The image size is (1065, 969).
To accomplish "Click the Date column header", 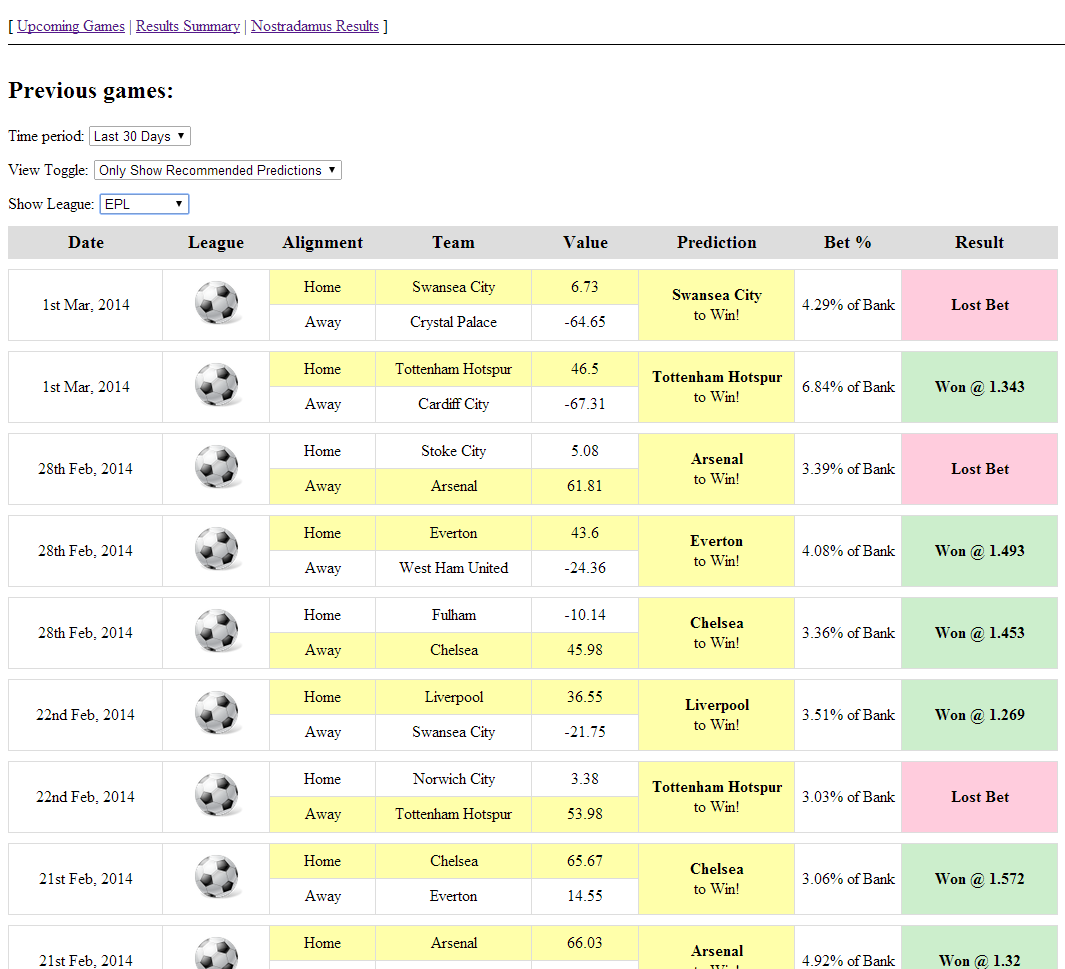I will point(86,242).
